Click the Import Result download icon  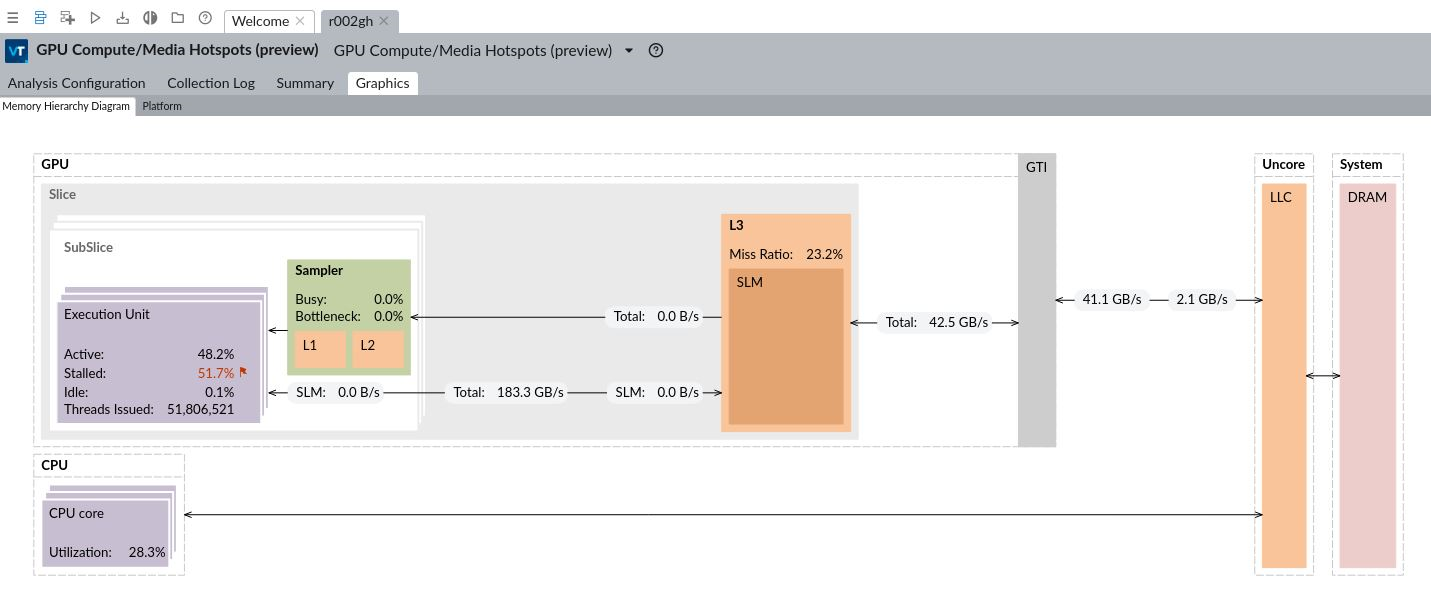(122, 18)
